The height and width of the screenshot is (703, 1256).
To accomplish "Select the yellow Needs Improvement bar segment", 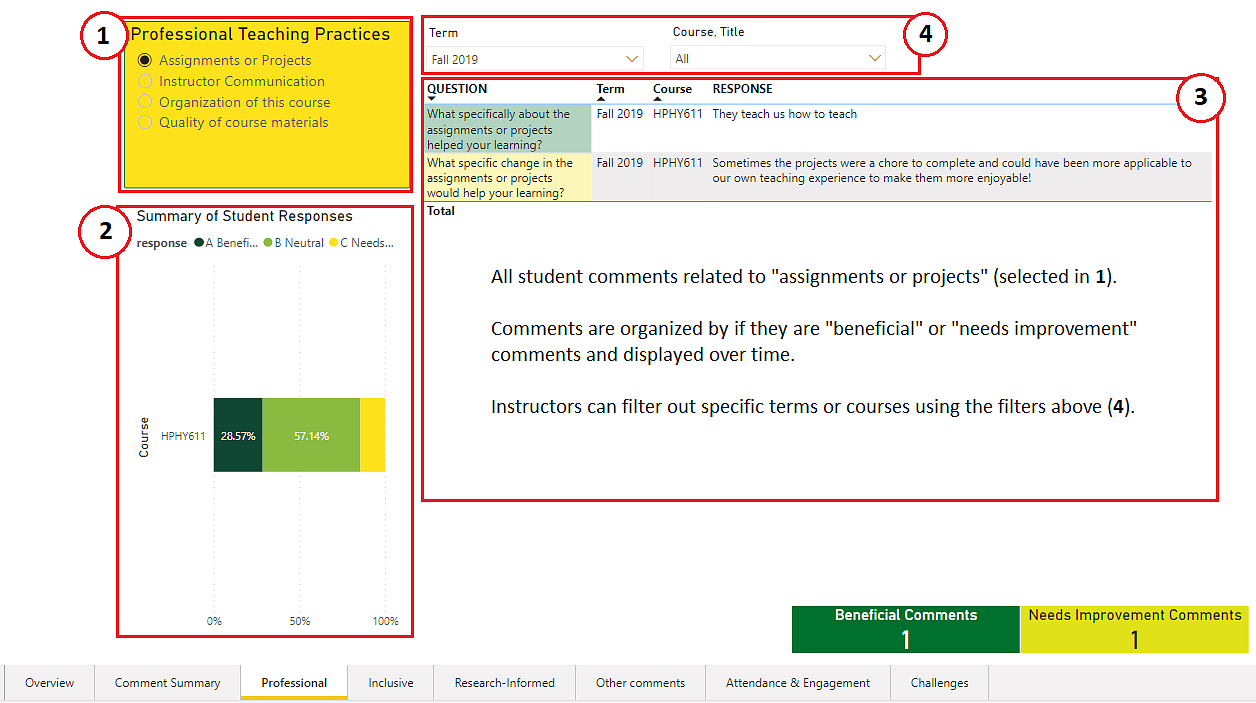I will [372, 435].
